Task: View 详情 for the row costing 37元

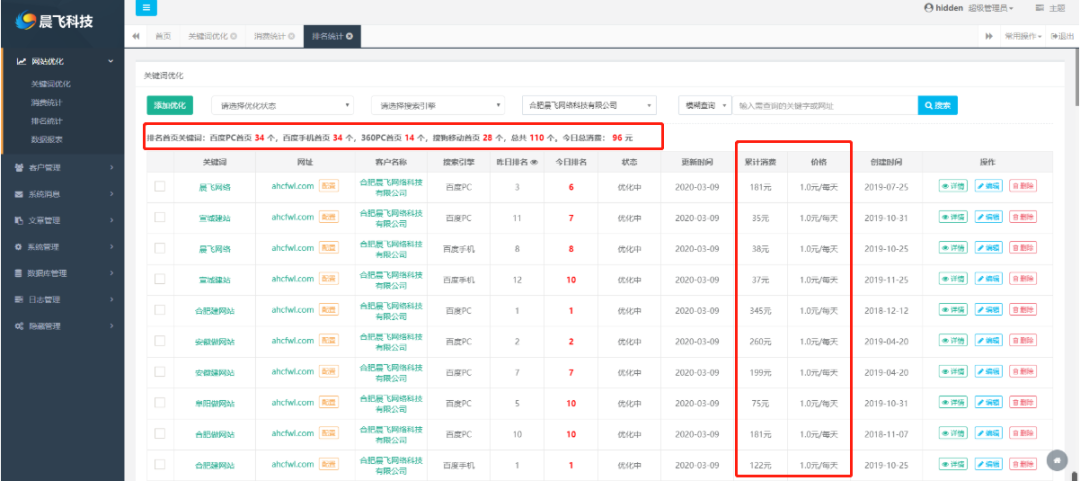Action: point(953,279)
